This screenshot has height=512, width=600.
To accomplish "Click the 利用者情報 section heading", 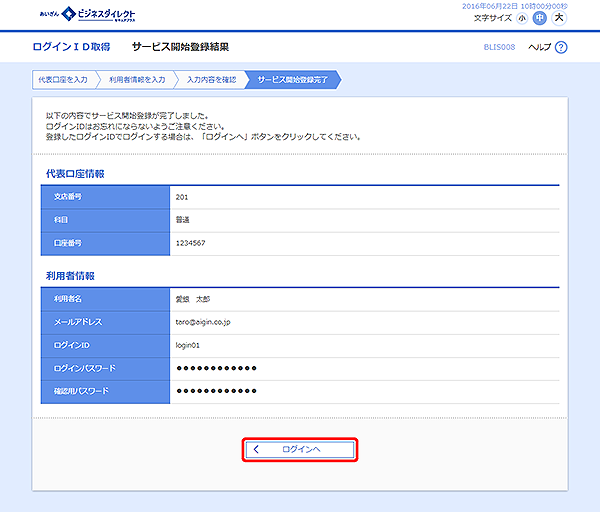I will pyautogui.click(x=70, y=276).
